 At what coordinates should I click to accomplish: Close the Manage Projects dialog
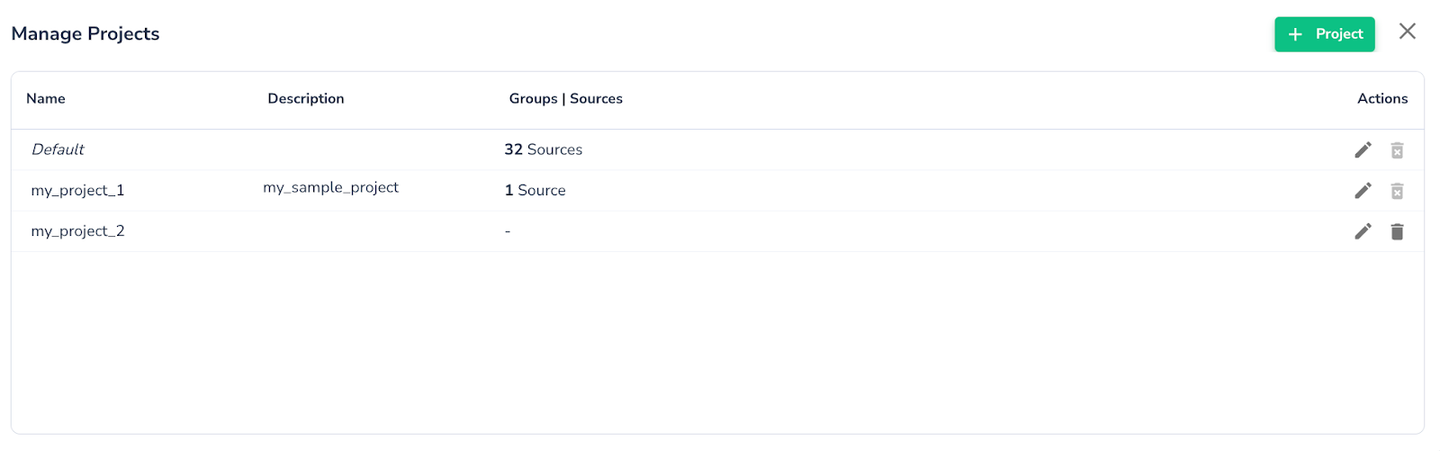(x=1407, y=31)
